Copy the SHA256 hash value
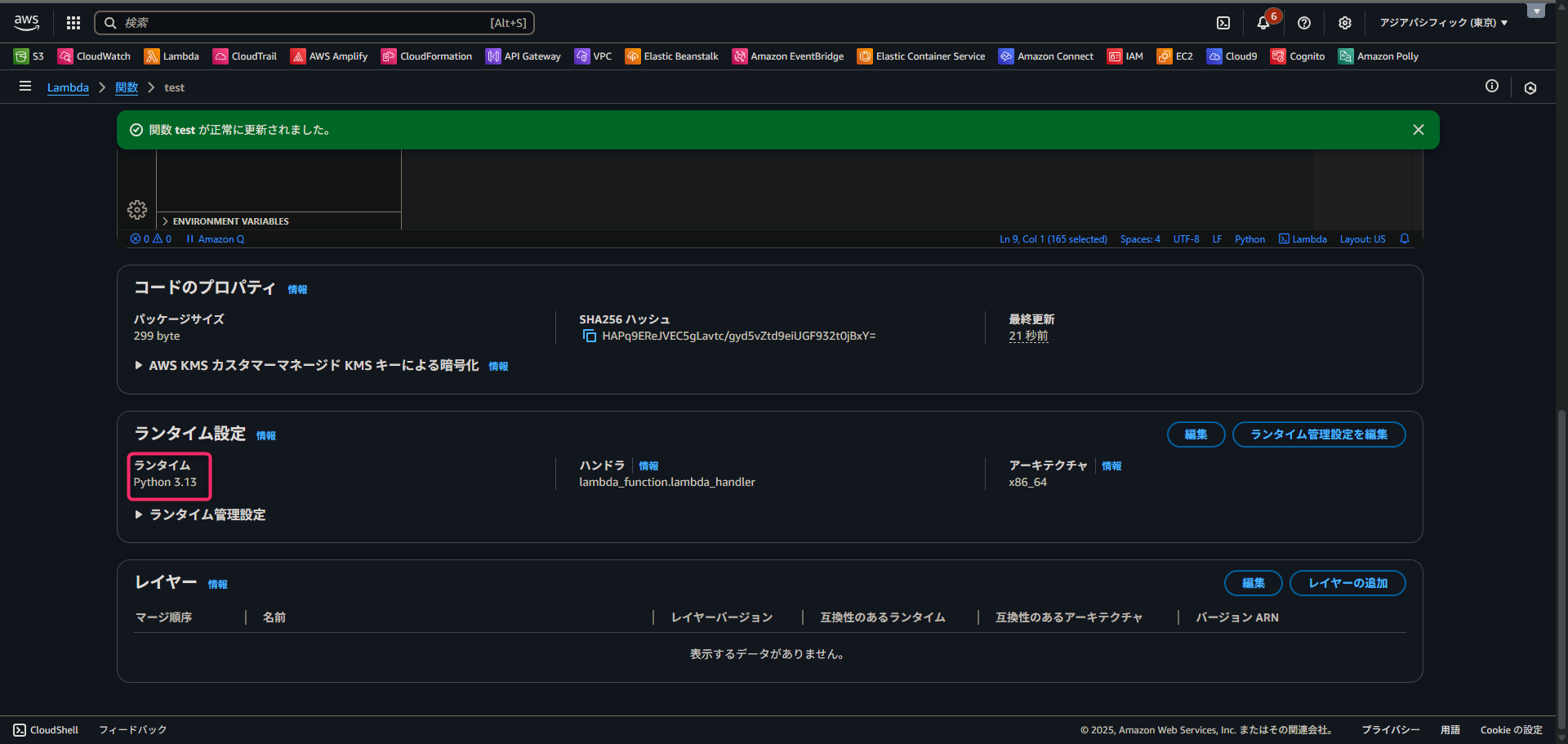The width and height of the screenshot is (1568, 744). (589, 336)
